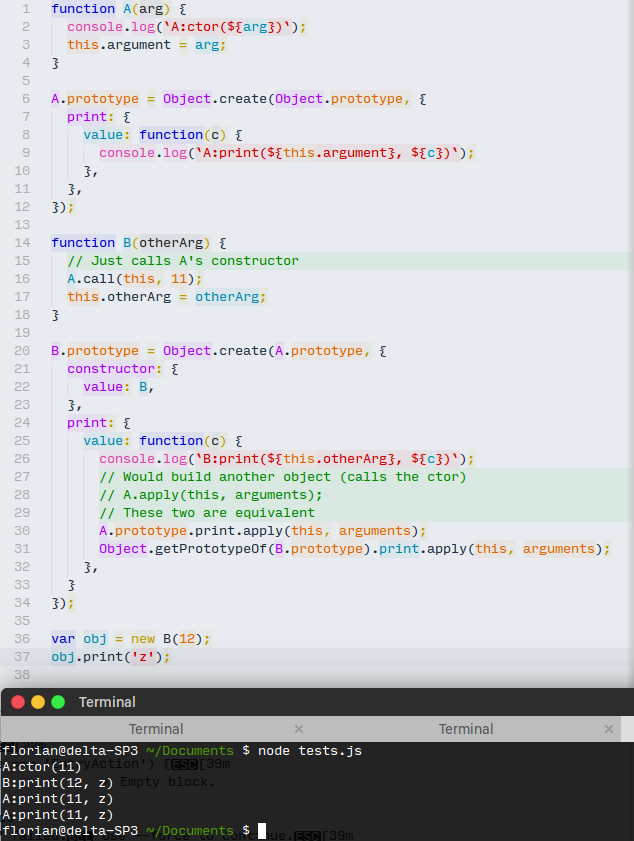Close the first Terminal tab
This screenshot has width=634, height=841.
(299, 729)
